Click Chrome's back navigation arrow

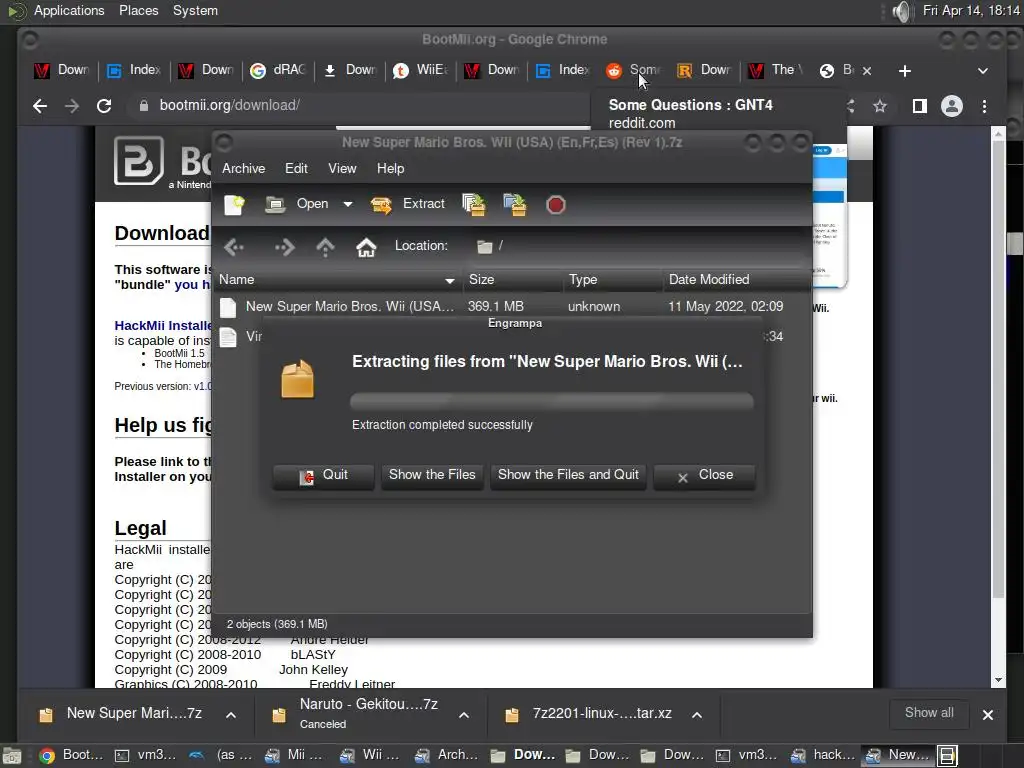[40, 106]
